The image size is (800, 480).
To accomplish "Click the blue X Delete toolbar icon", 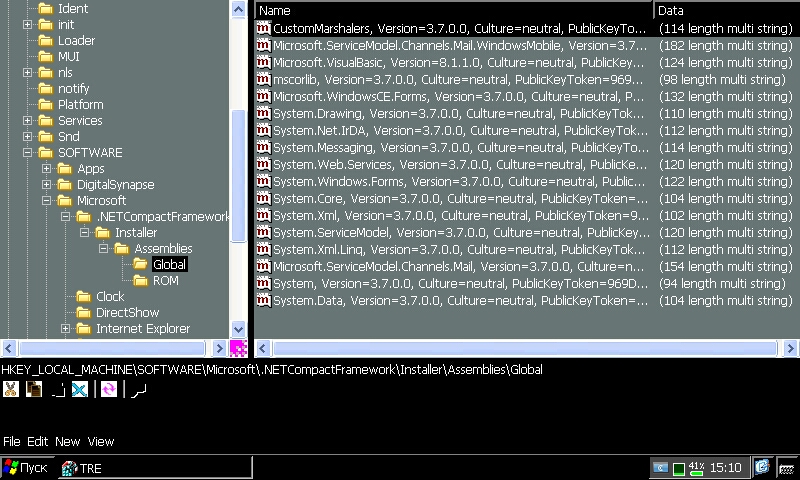I will 80,390.
